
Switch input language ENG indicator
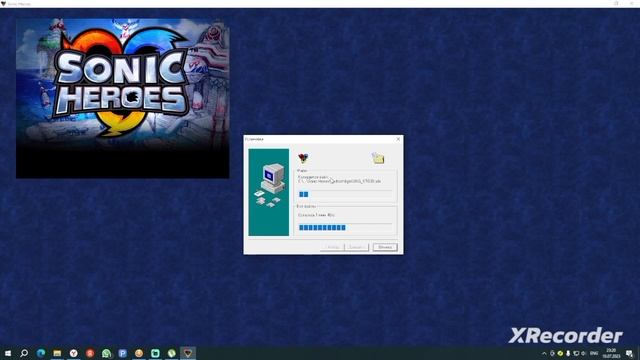pyautogui.click(x=594, y=353)
